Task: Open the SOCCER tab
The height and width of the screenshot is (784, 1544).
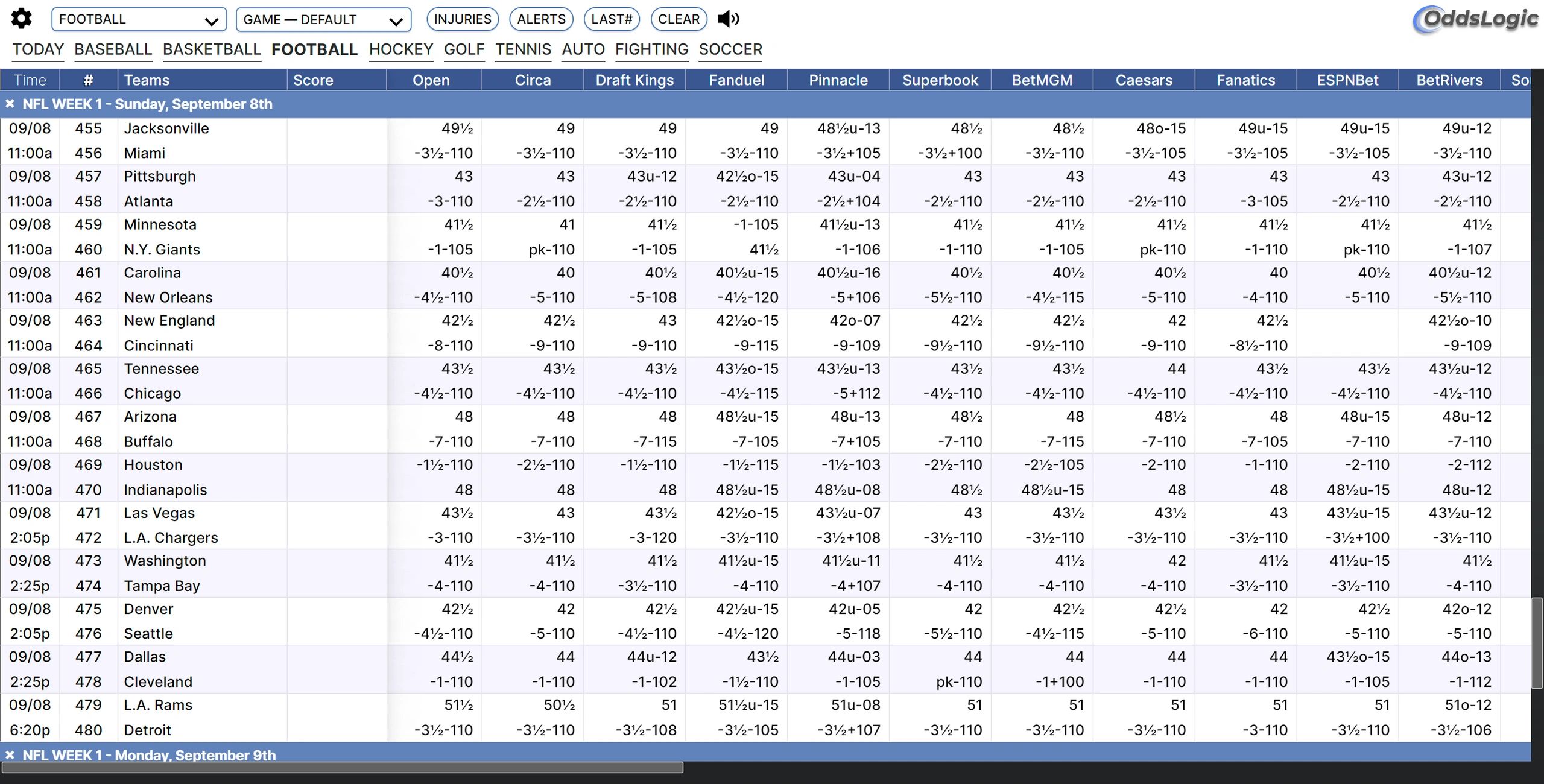Action: click(730, 49)
